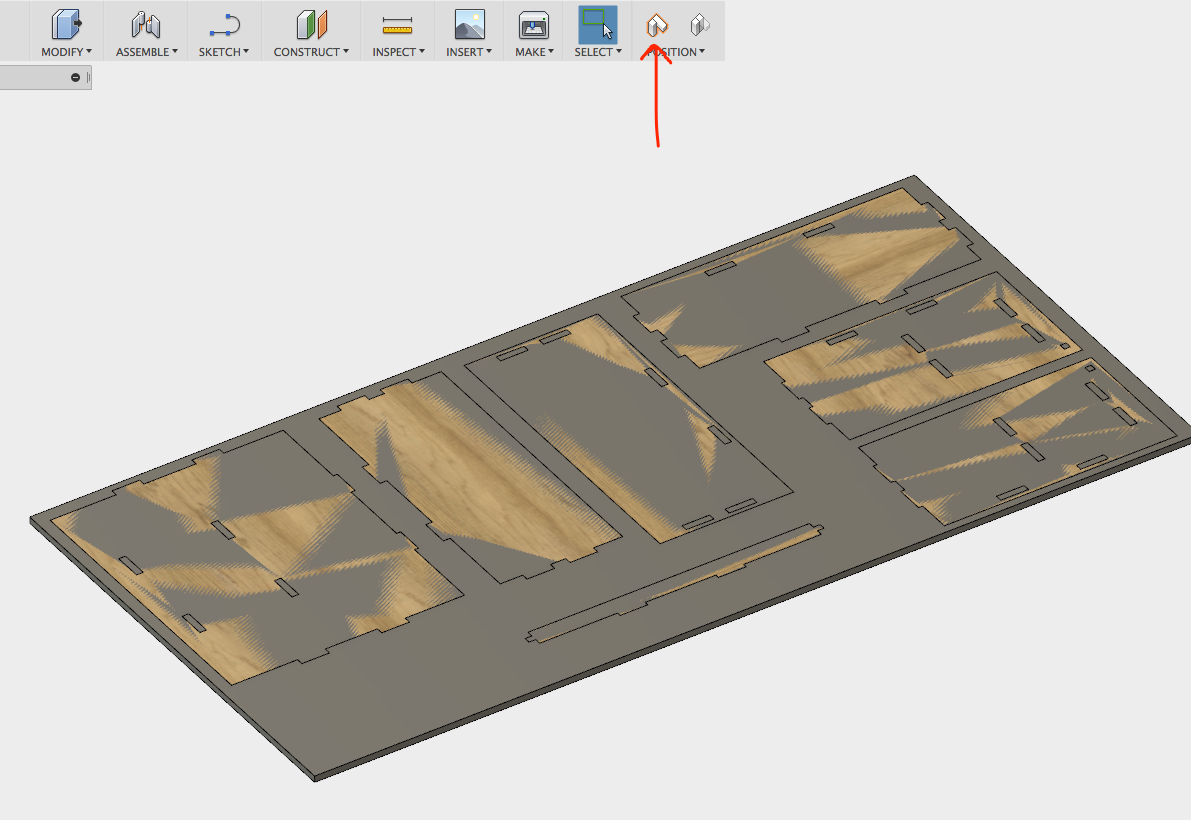This screenshot has height=820, width=1191.
Task: Select the Sketch spline tool icon
Action: pos(223,24)
